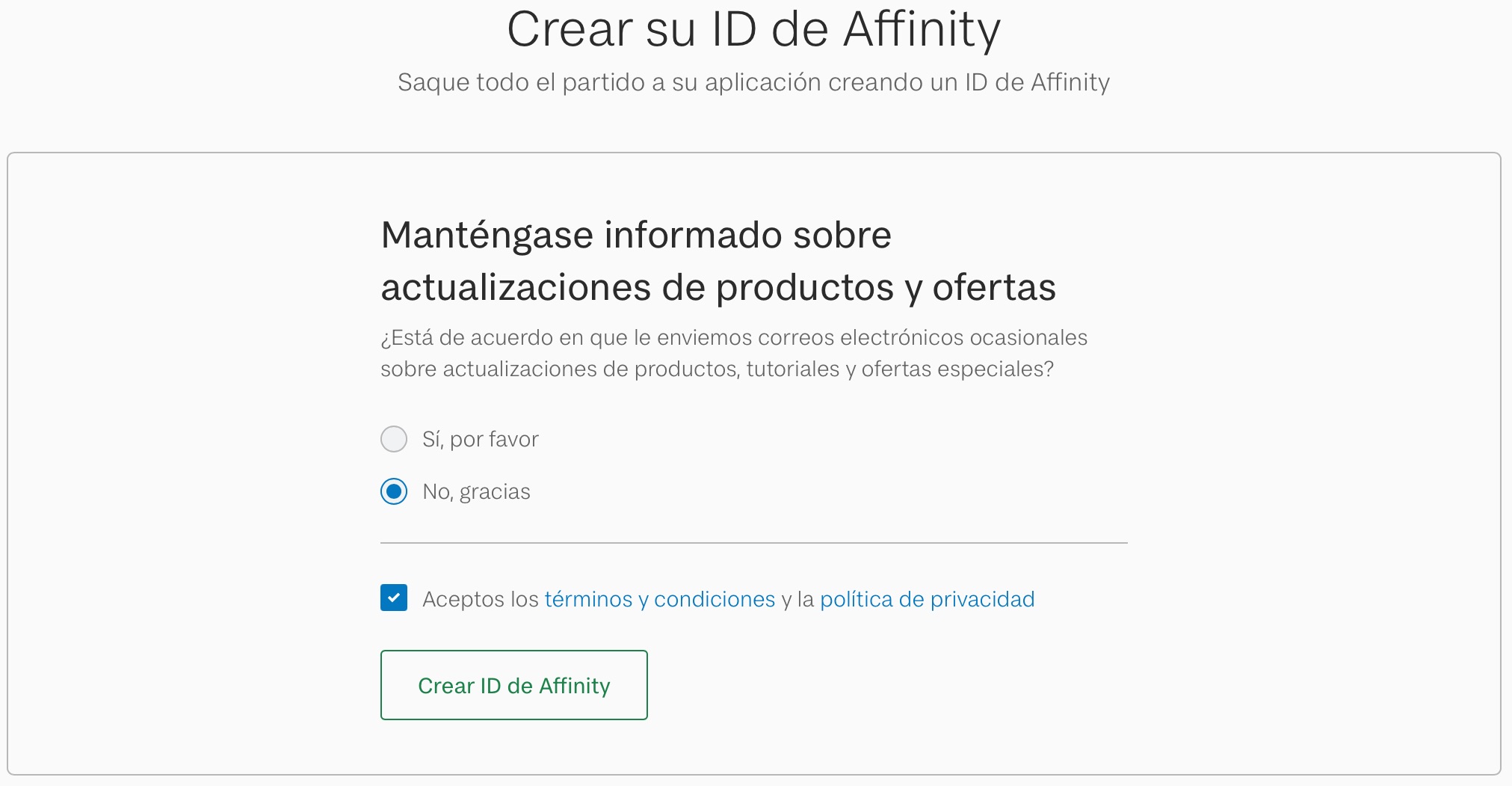Click the word "ofertas" in the bold heading

click(994, 287)
